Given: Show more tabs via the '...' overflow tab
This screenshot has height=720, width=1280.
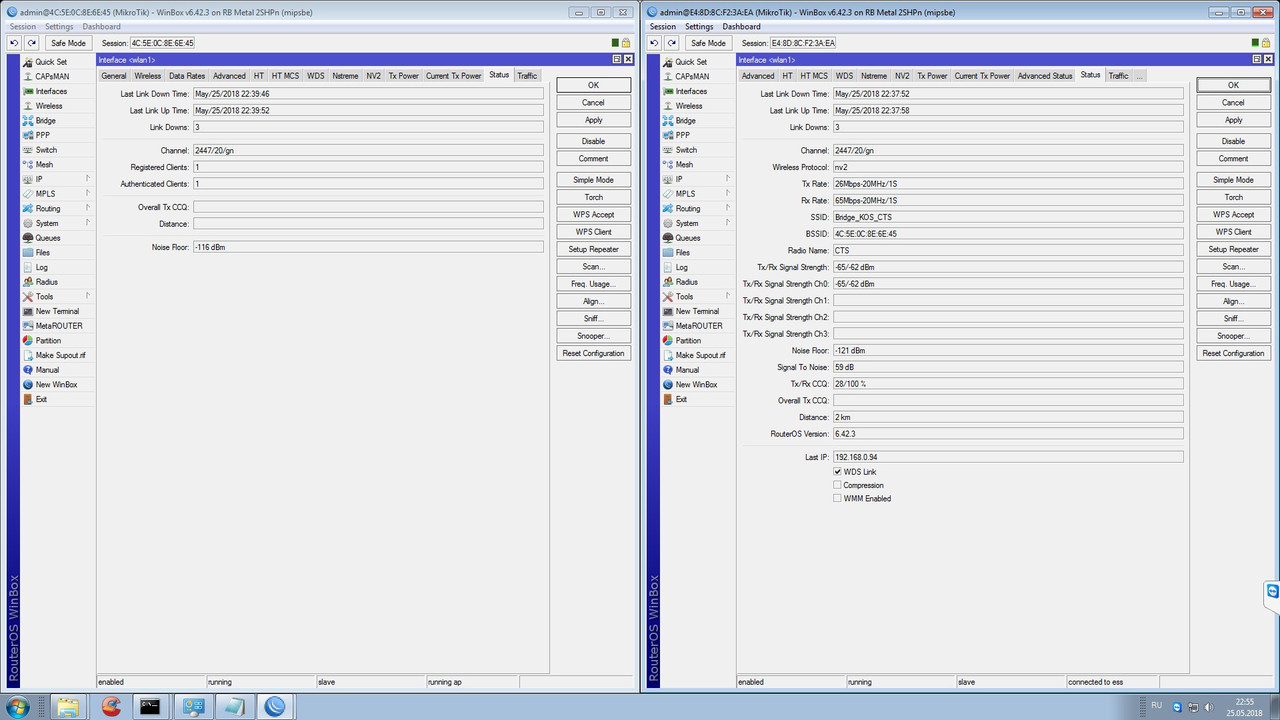Looking at the screenshot, I should 1139,76.
